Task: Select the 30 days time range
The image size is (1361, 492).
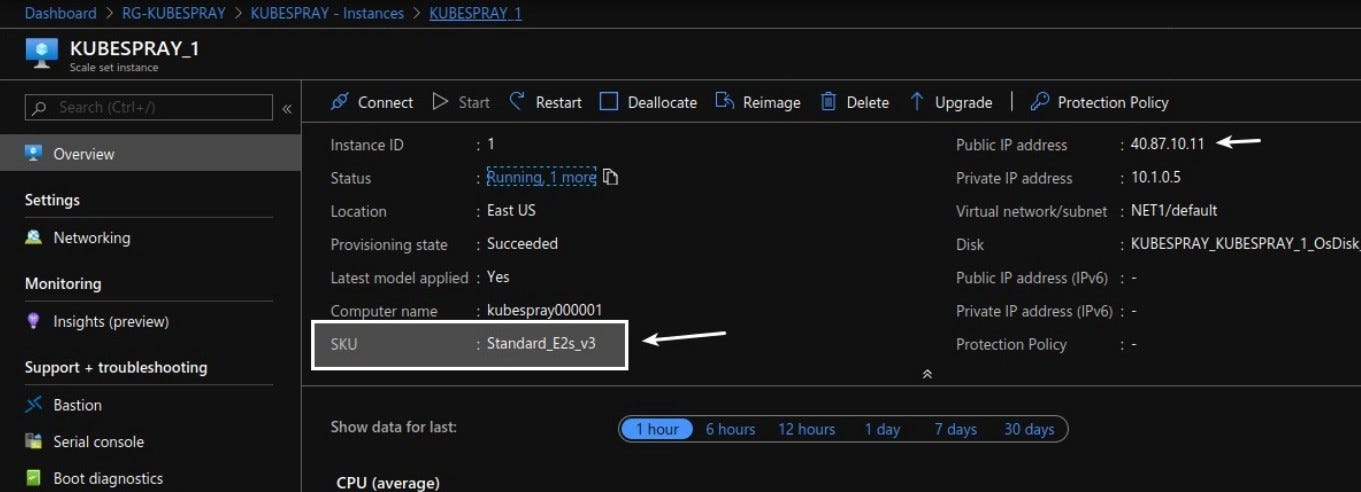Action: click(x=1029, y=429)
